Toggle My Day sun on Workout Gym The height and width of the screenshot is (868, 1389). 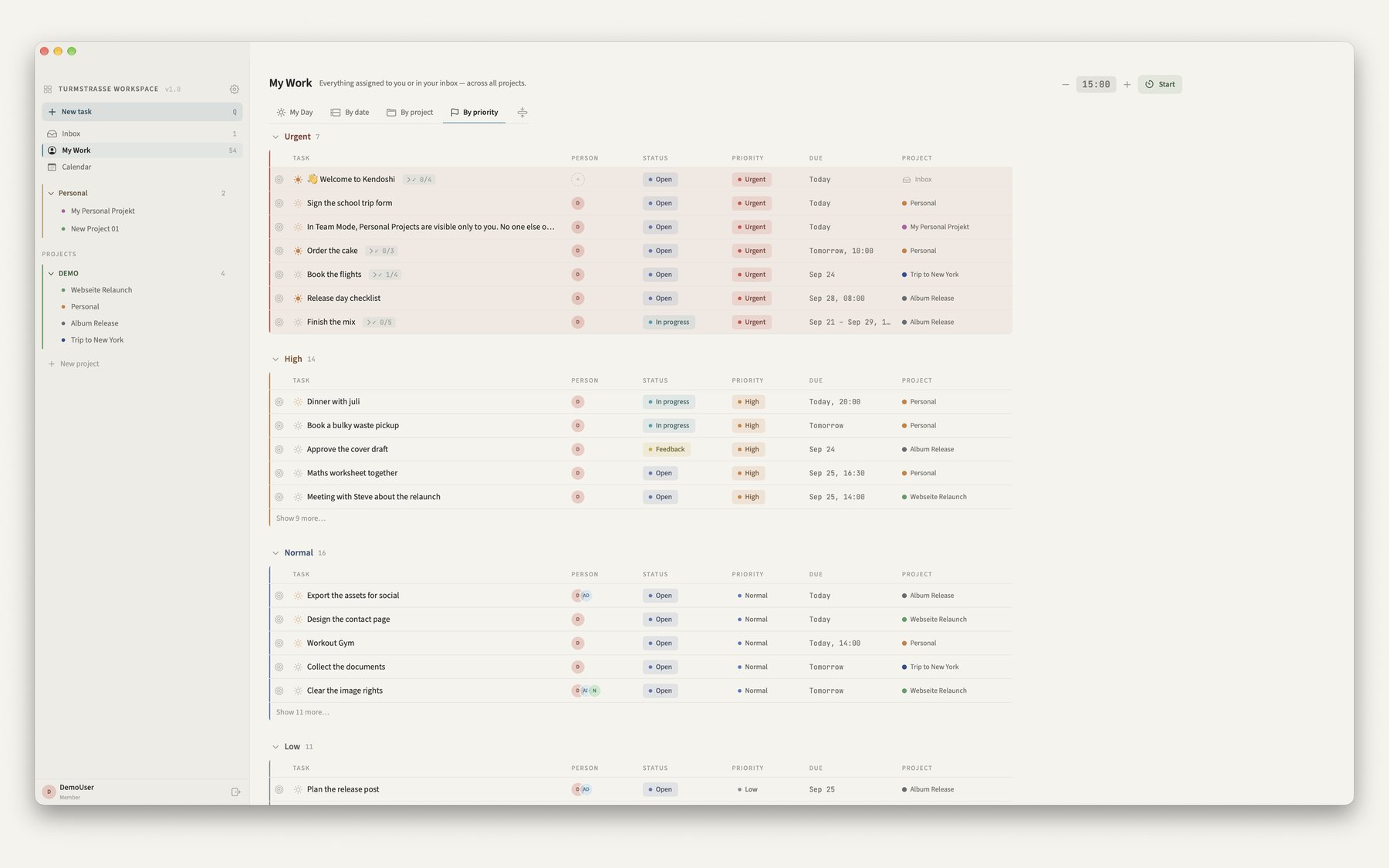[298, 643]
